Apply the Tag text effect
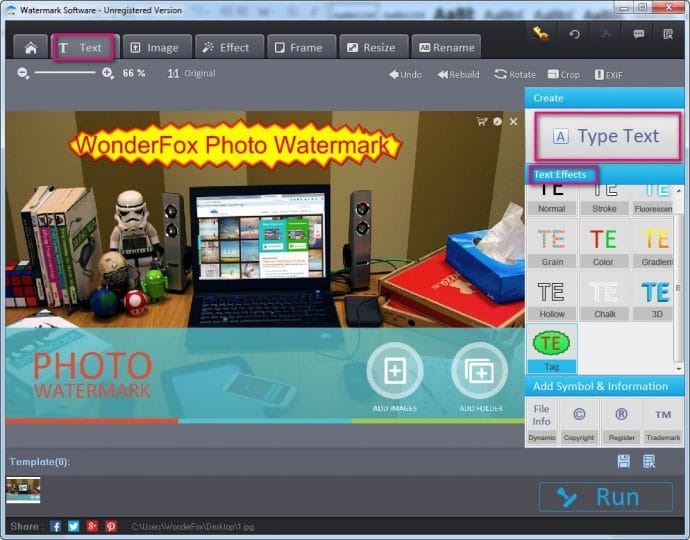690x540 pixels. pyautogui.click(x=551, y=348)
